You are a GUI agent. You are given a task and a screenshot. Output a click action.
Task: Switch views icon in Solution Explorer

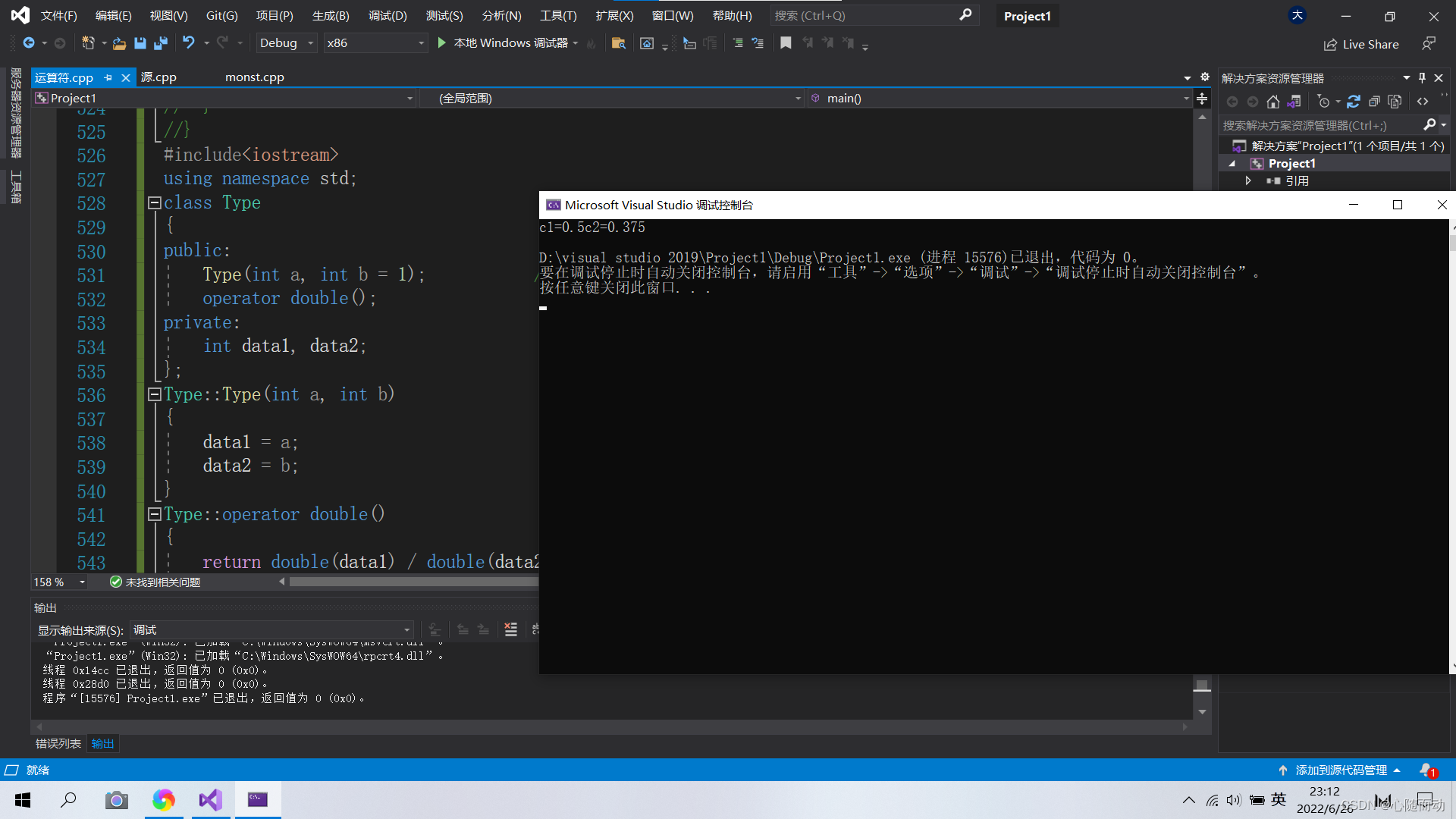click(x=1294, y=102)
